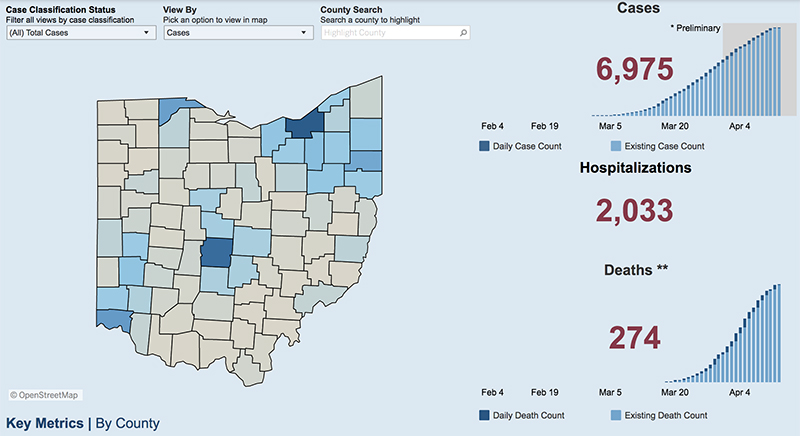Click the Existing Death Count legend label

coord(666,415)
